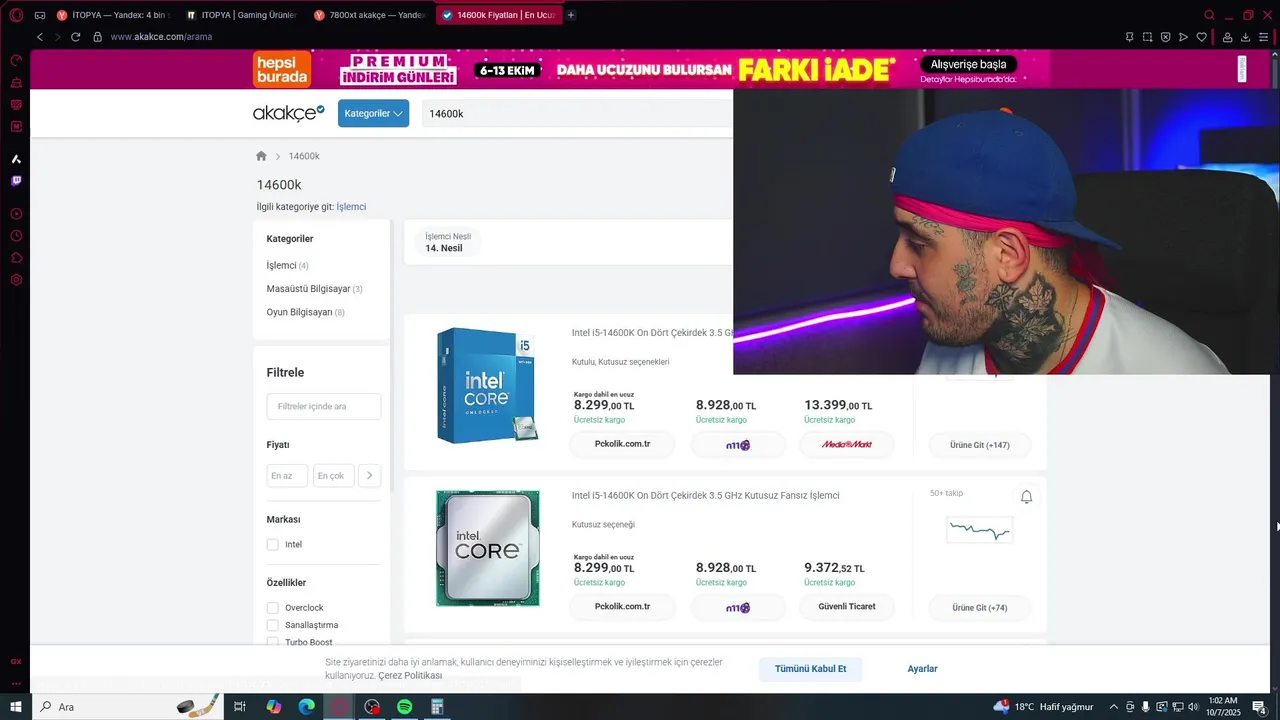Click the En az price field
The width and height of the screenshot is (1280, 720).
pyautogui.click(x=287, y=476)
